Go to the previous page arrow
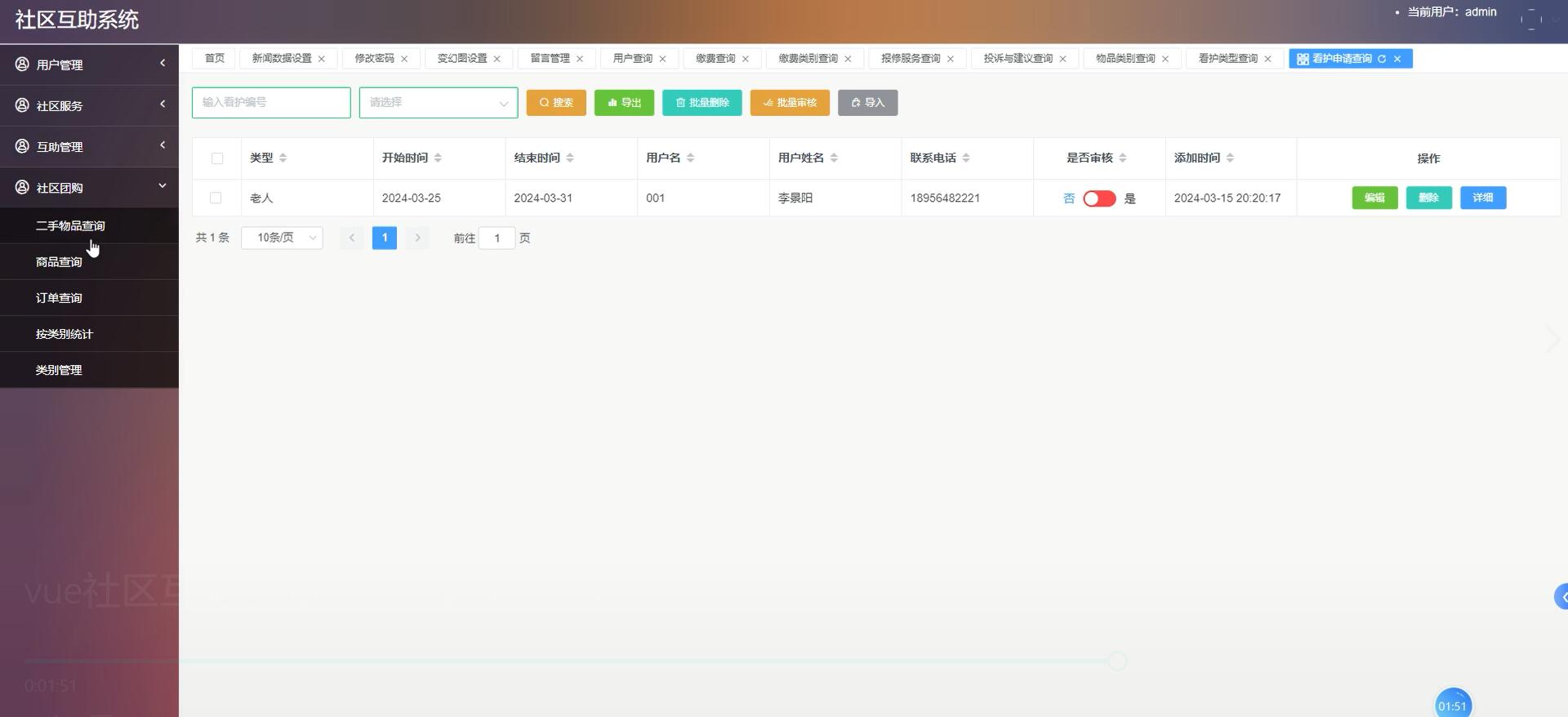This screenshot has height=717, width=1568. coord(352,238)
